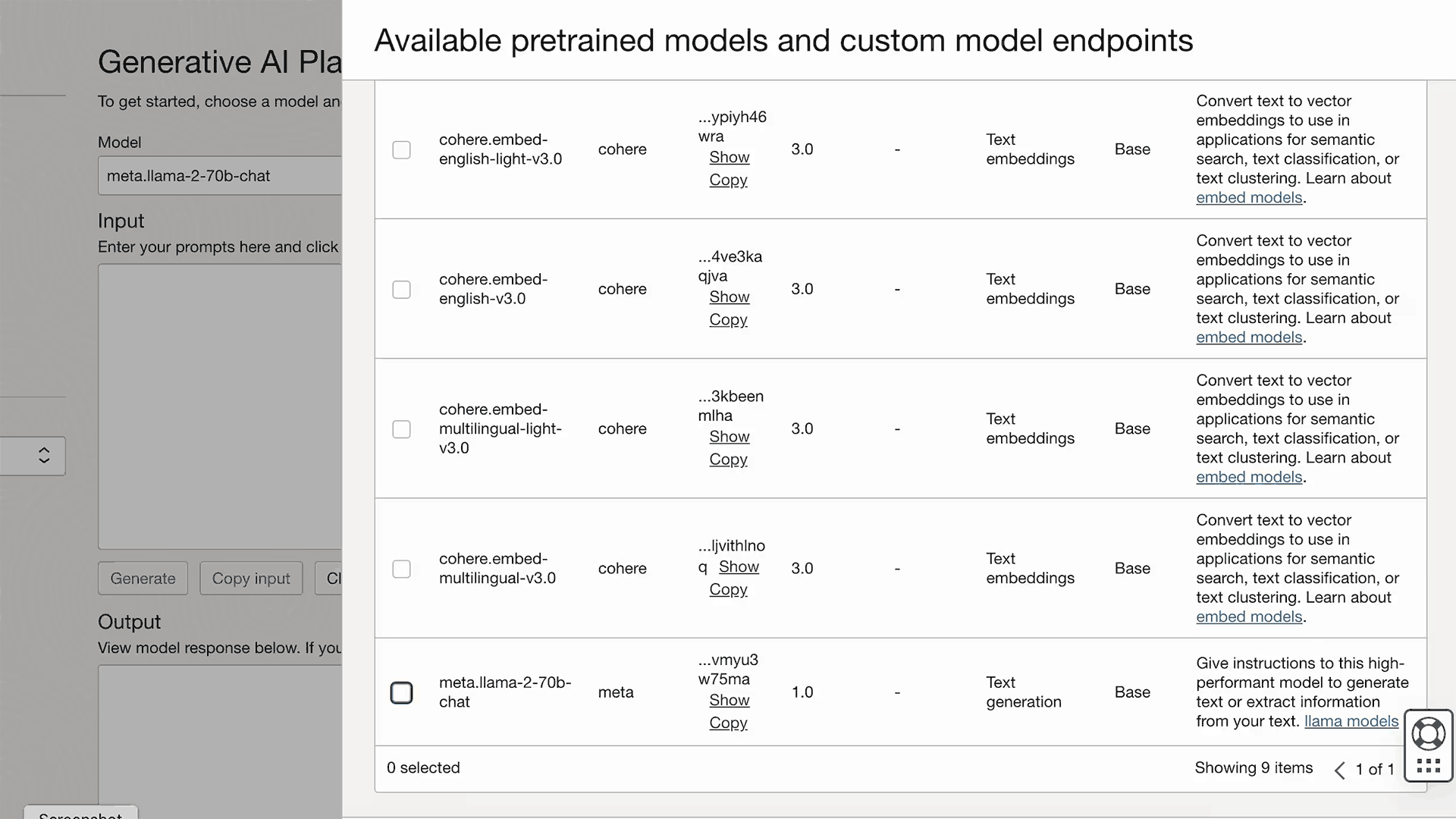
Task: Click Show link for cohere.embed-multilingual-v3.0
Action: (x=739, y=566)
